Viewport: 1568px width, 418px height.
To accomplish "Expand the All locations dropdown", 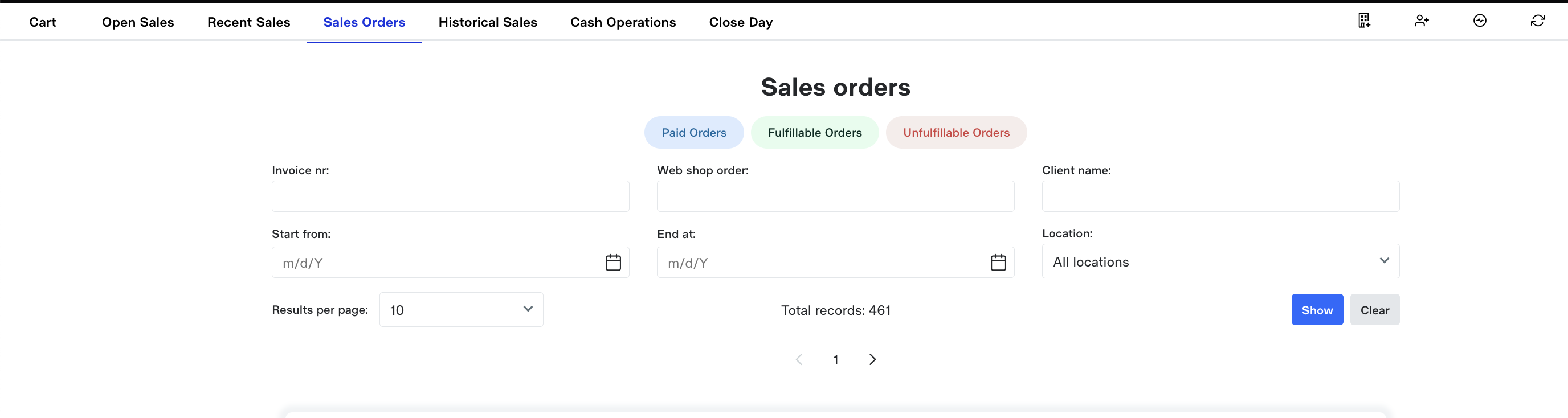I will (1220, 261).
